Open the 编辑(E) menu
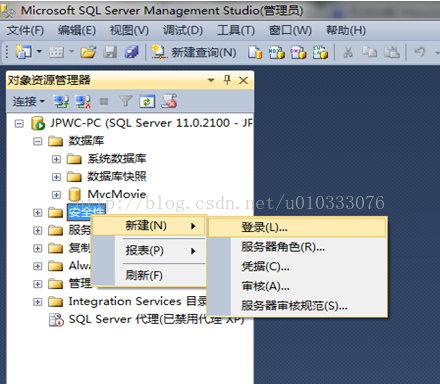This screenshot has width=440, height=384. [x=77, y=30]
